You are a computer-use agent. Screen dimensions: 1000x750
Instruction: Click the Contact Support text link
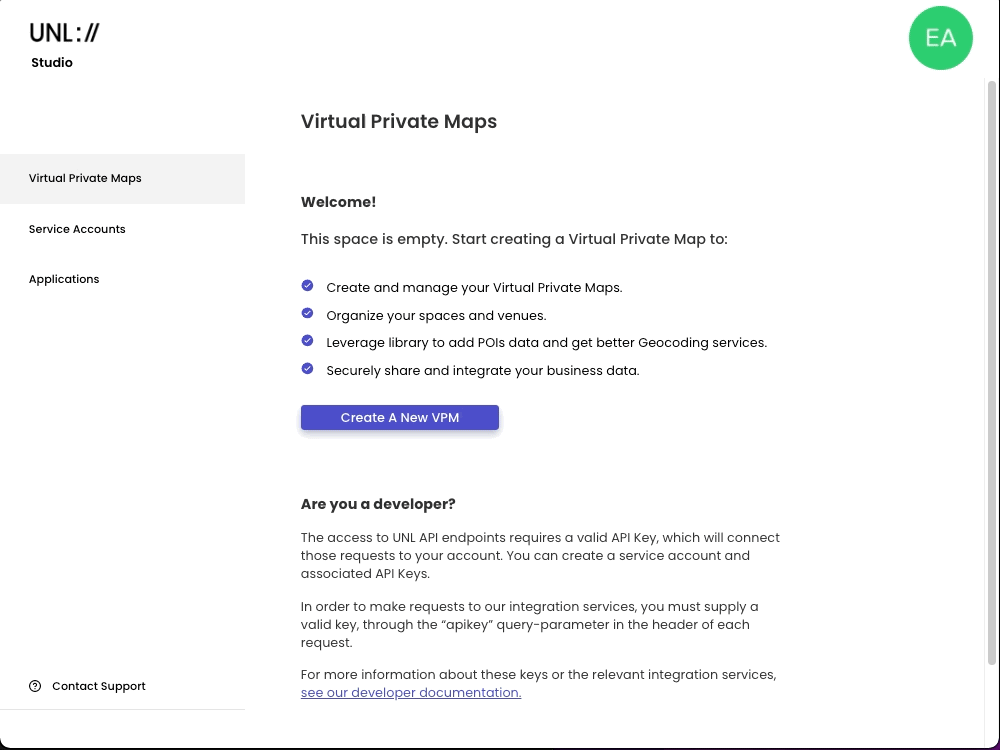click(98, 686)
